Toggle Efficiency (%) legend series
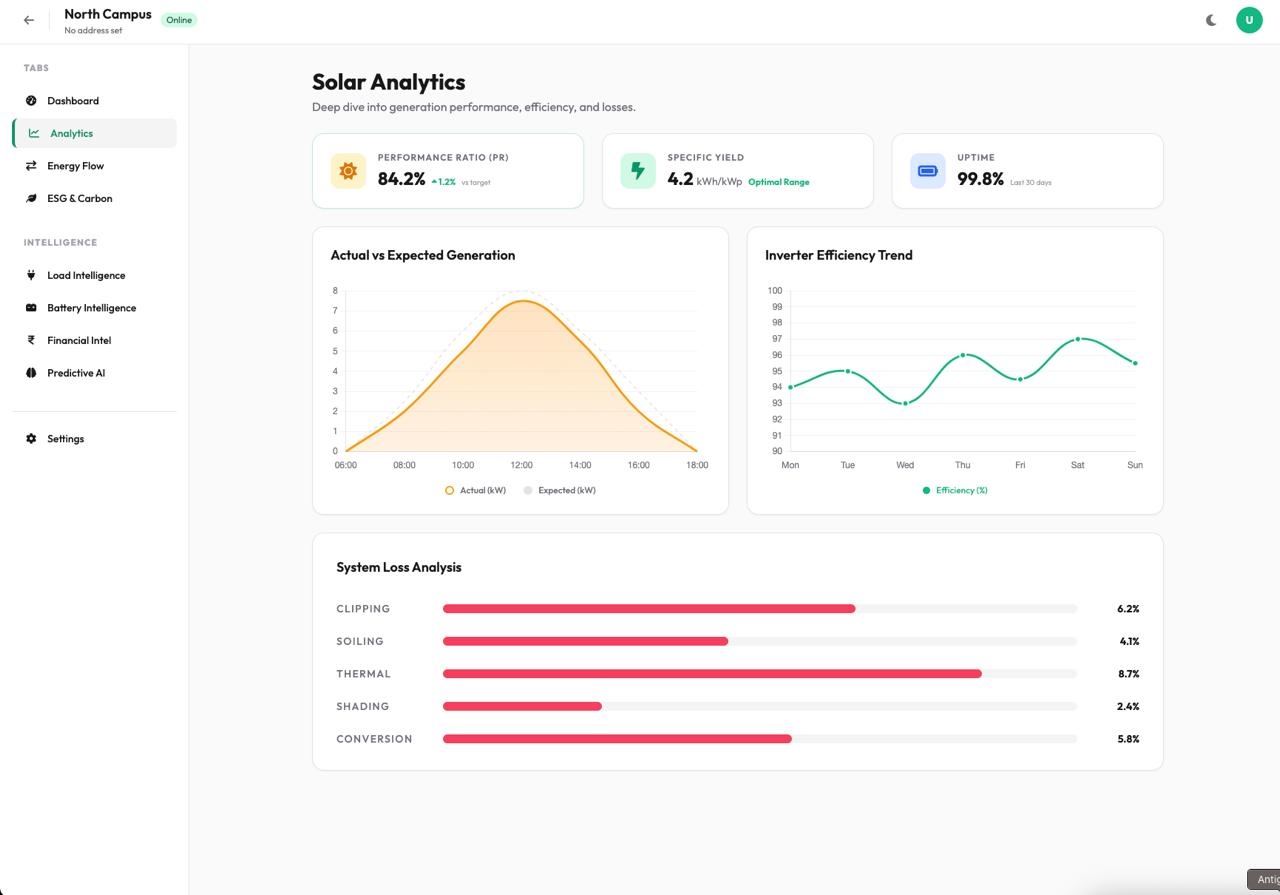 955,490
